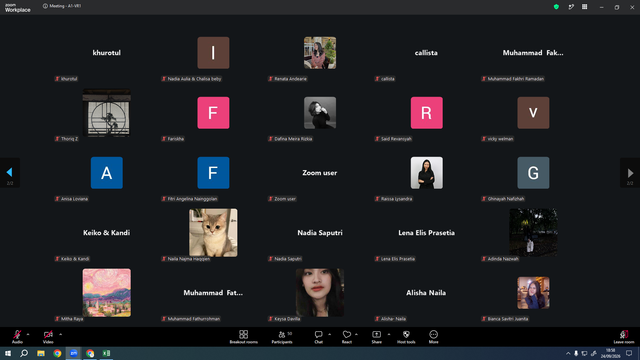The height and width of the screenshot is (360, 640).
Task: Select Dafina Meira Rizkia's photo tile
Action: click(x=320, y=113)
